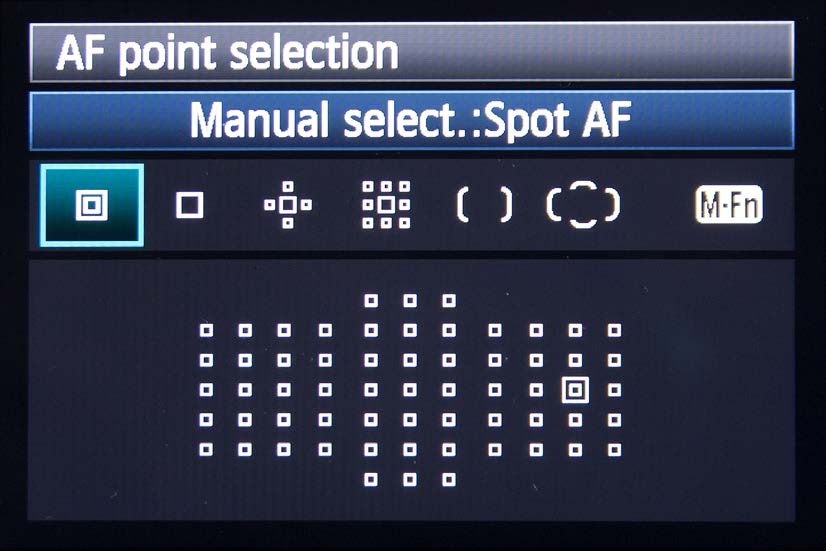Viewport: 826px width, 551px height.
Task: Select the bottom-right AF point of right group
Action: [614, 450]
